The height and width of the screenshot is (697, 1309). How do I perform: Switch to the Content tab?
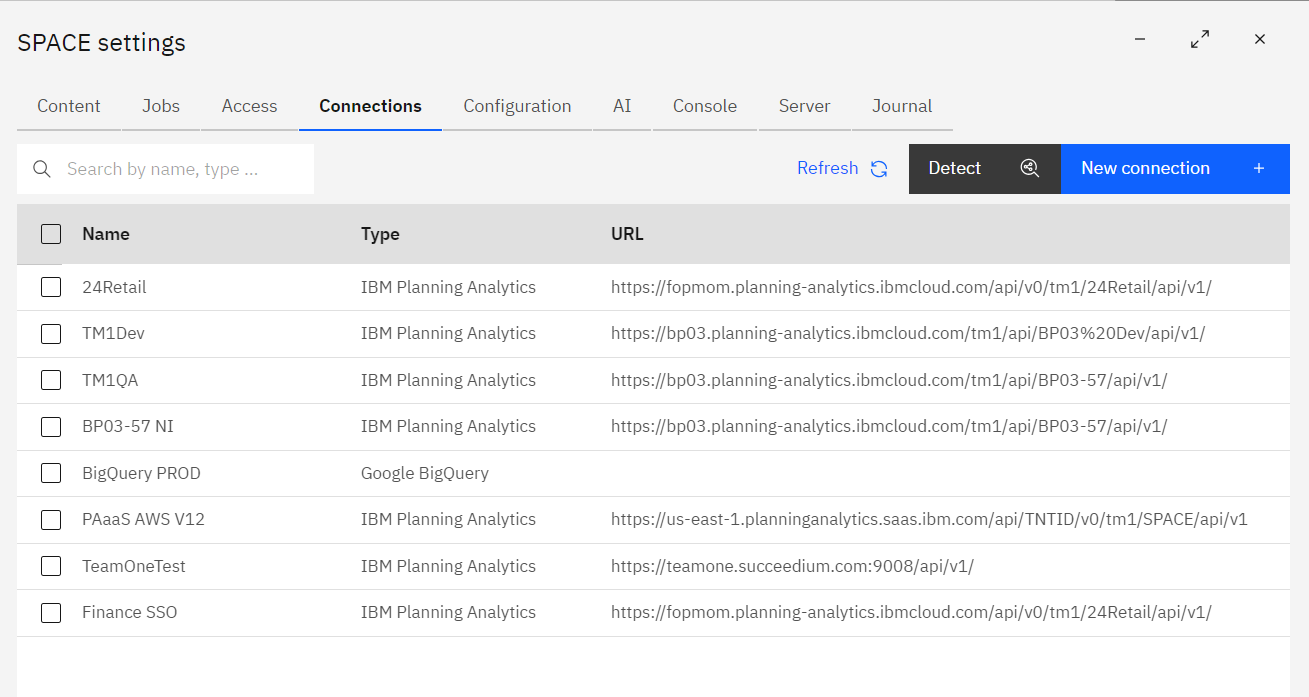click(x=69, y=106)
